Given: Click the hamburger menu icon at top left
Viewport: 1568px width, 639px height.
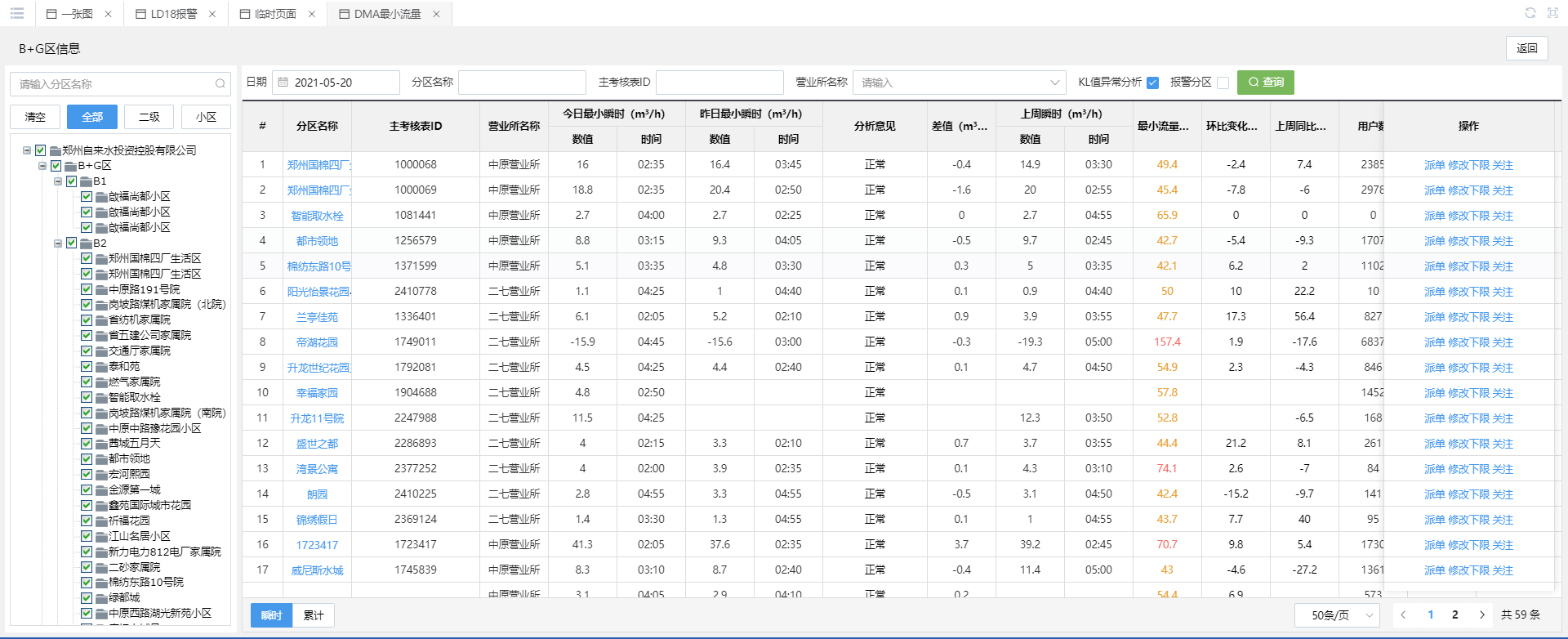Looking at the screenshot, I should (x=17, y=13).
